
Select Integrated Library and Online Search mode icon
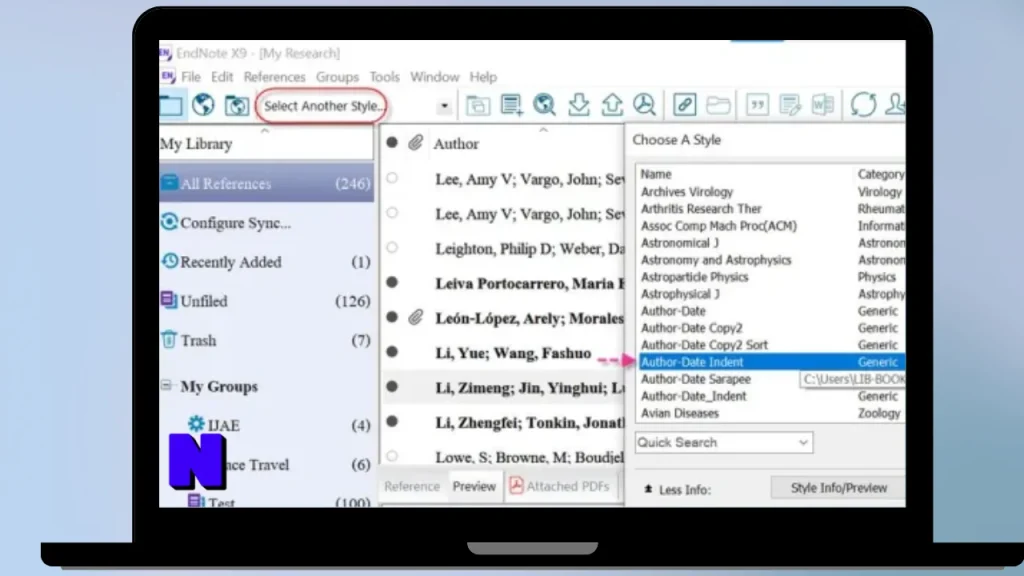(x=236, y=105)
